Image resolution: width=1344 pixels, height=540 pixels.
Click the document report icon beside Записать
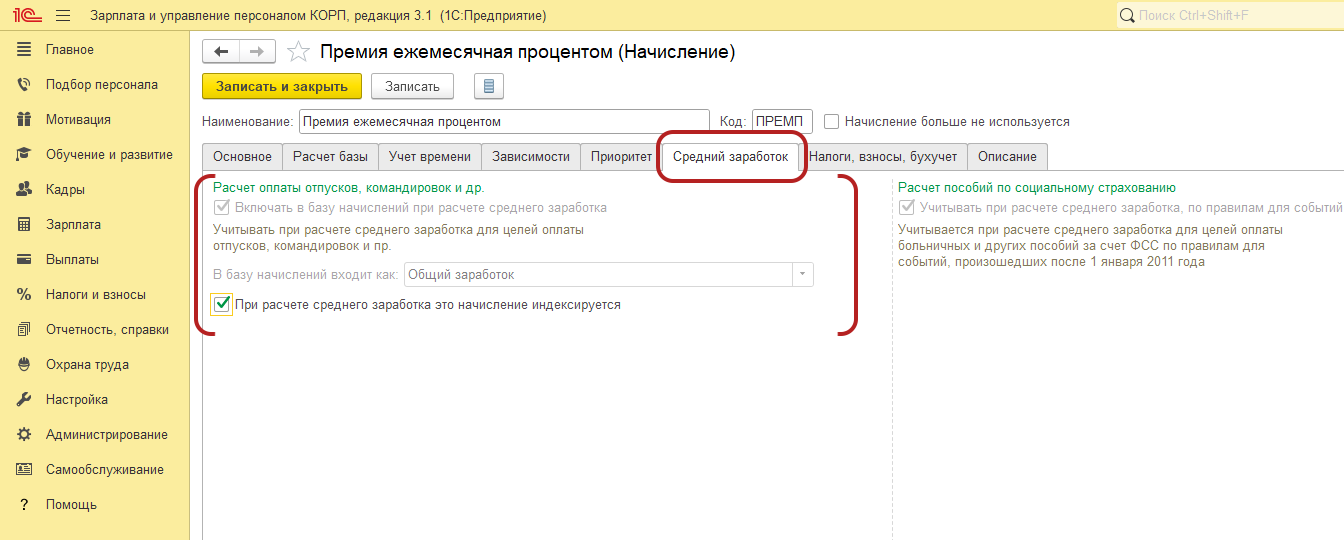(489, 87)
